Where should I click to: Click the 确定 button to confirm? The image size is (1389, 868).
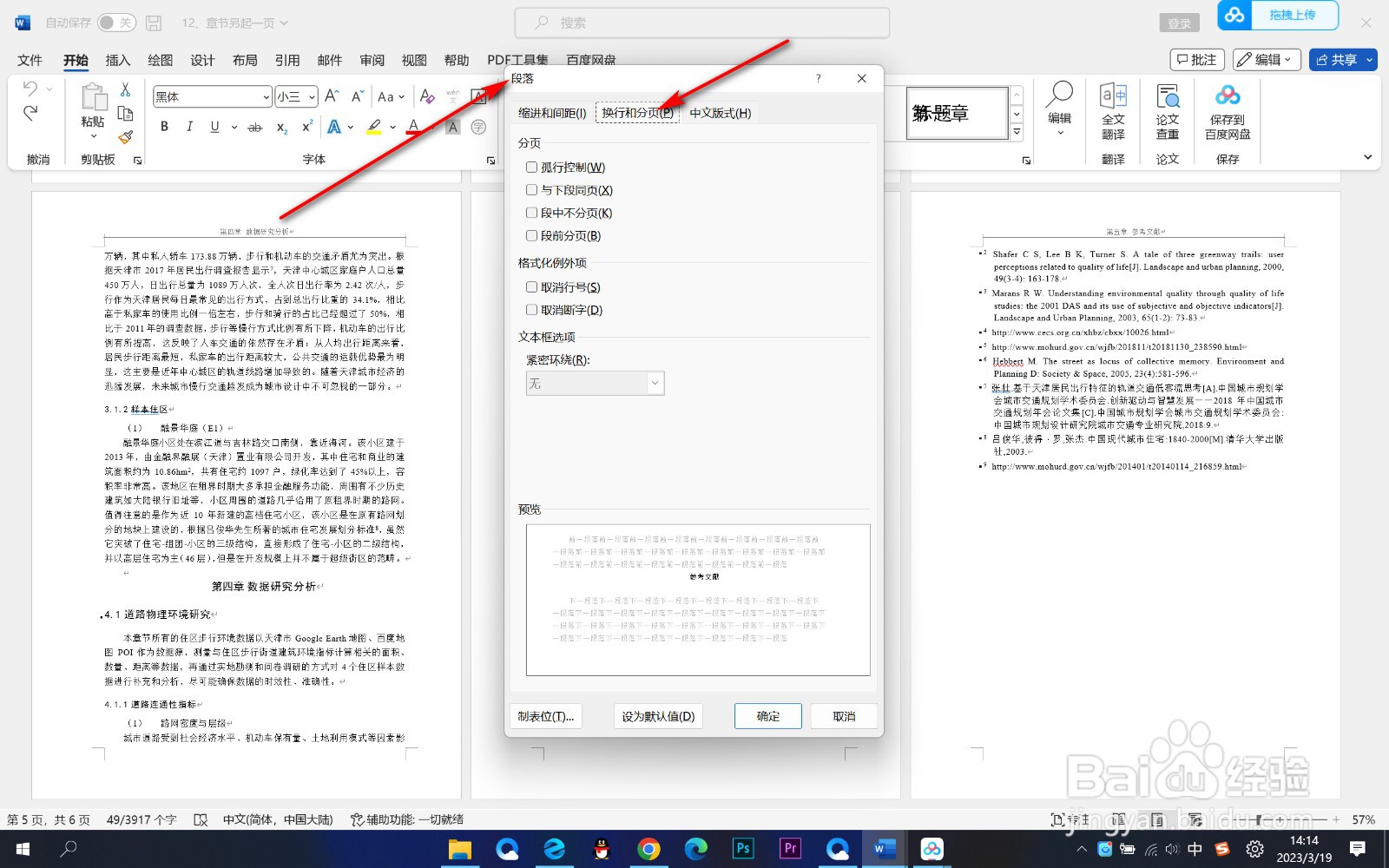pos(767,715)
